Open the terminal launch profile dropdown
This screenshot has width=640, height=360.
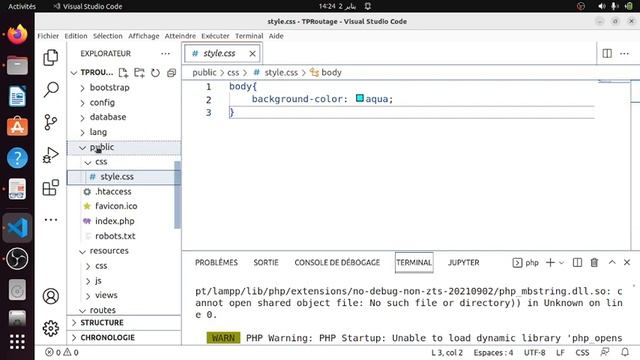click(562, 262)
